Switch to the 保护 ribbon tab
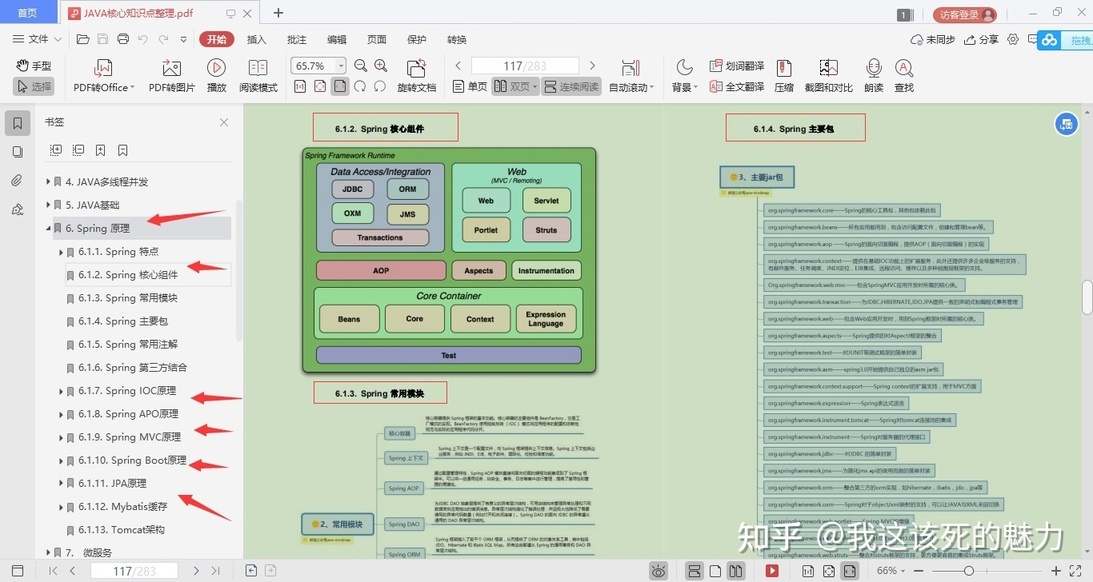 pyautogui.click(x=416, y=40)
